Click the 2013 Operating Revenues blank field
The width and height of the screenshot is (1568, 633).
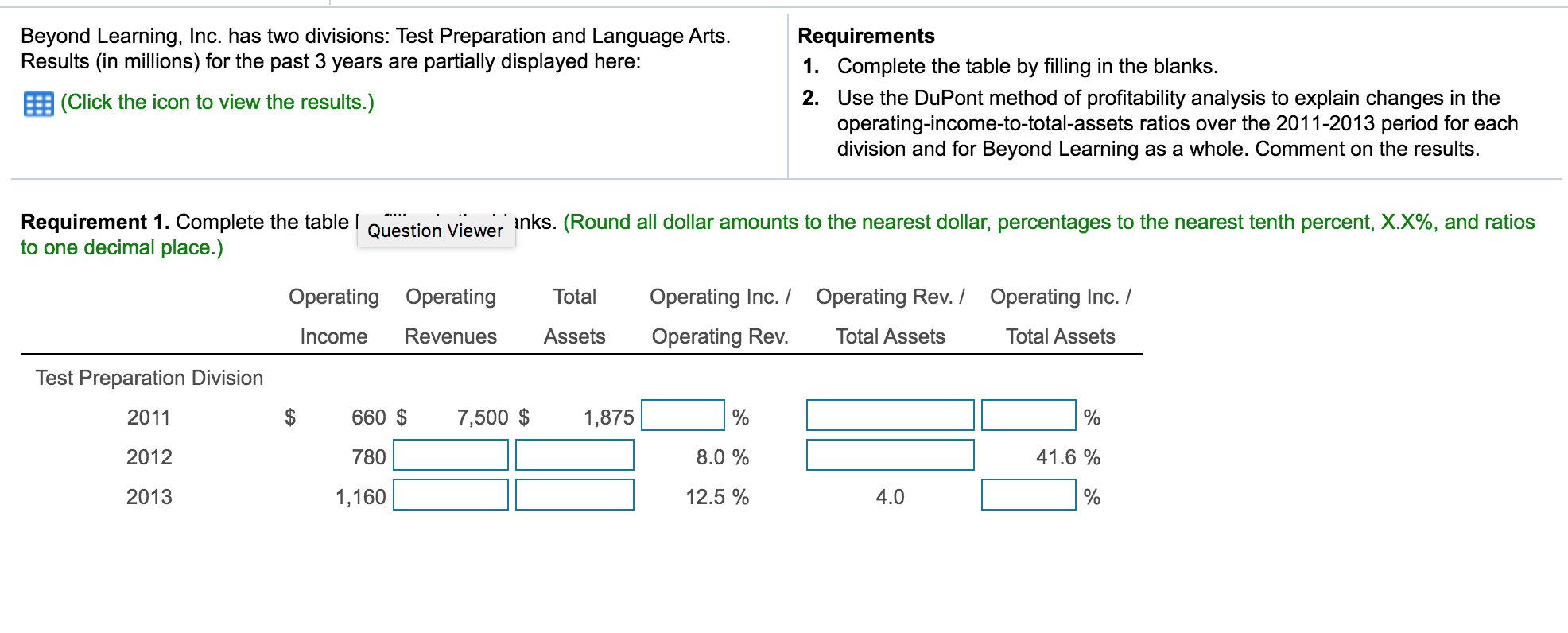pyautogui.click(x=452, y=496)
